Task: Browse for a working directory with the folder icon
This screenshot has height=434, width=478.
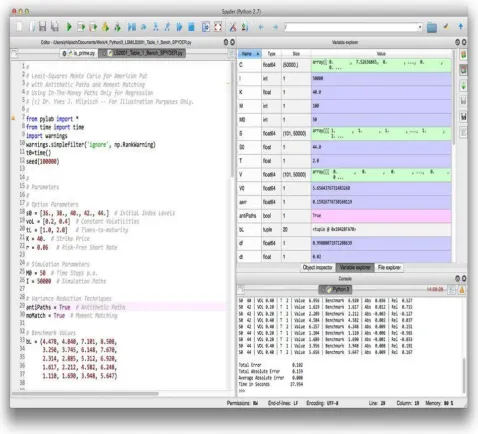Action: point(432,27)
